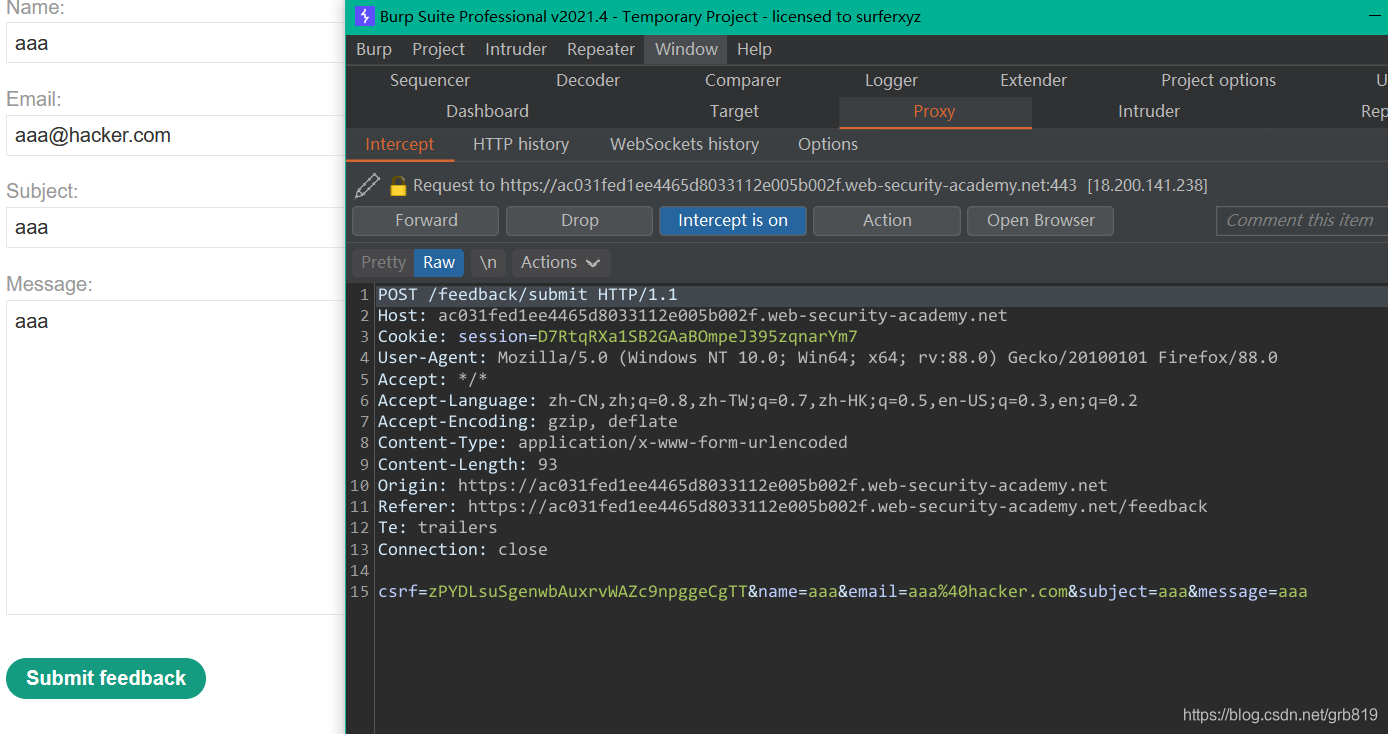Switch to the Intruder tool tab

coord(1148,111)
